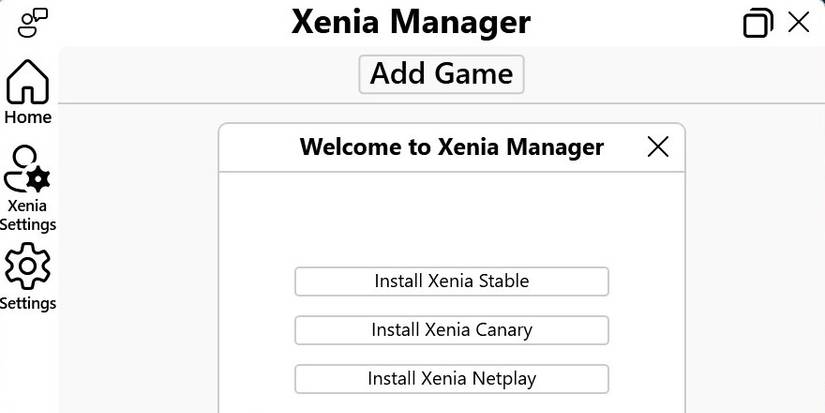Viewport: 825px width, 413px height.
Task: Close the Welcome to Xenia Manager dialog
Action: (x=658, y=147)
